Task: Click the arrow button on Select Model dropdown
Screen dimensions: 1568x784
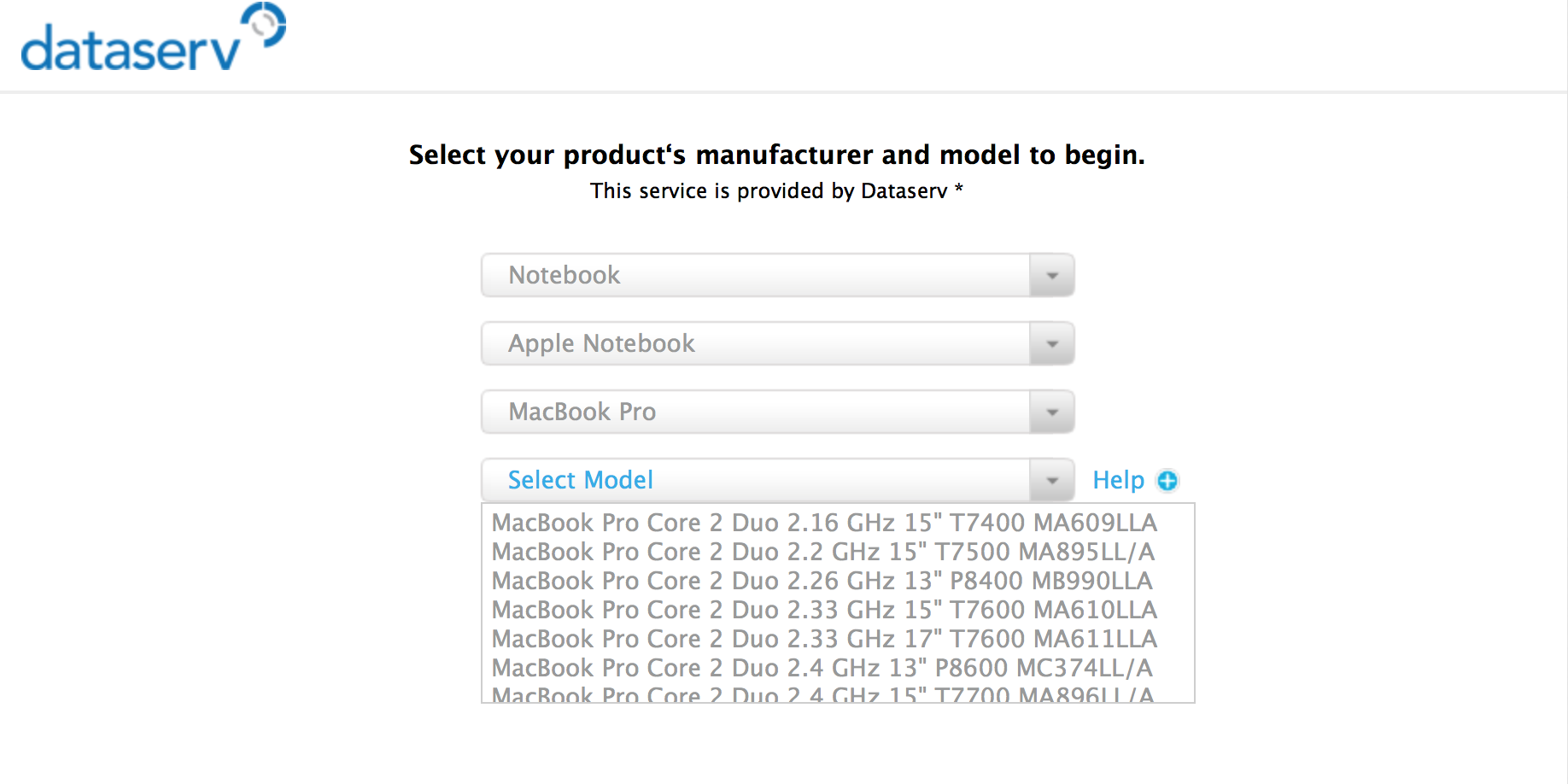Action: coord(1052,480)
